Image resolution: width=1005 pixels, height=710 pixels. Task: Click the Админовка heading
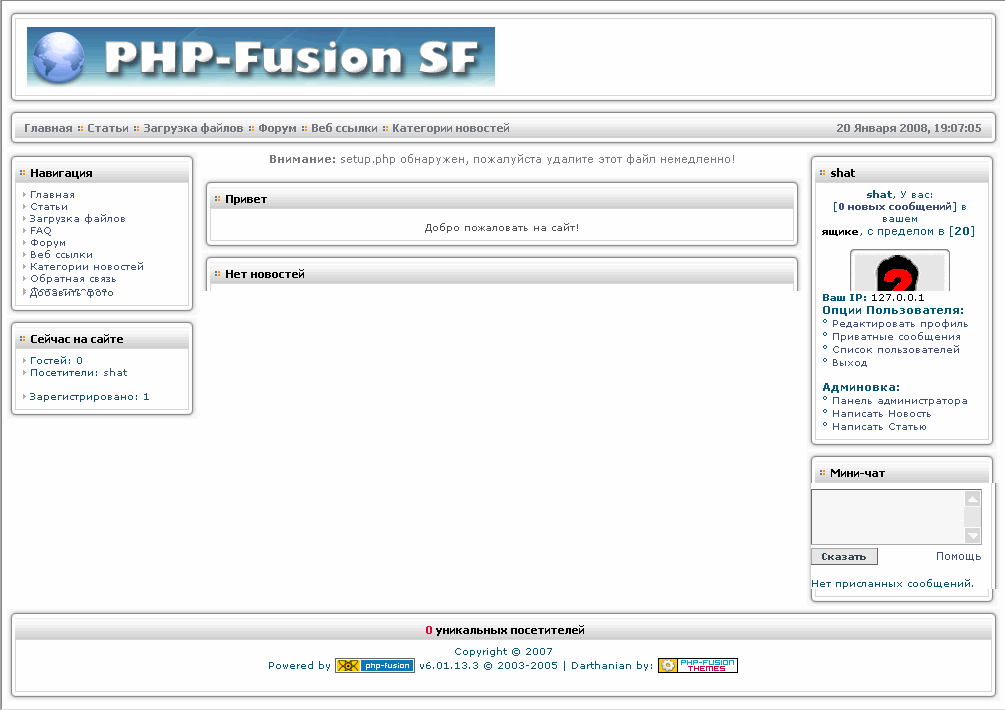pyautogui.click(x=861, y=388)
